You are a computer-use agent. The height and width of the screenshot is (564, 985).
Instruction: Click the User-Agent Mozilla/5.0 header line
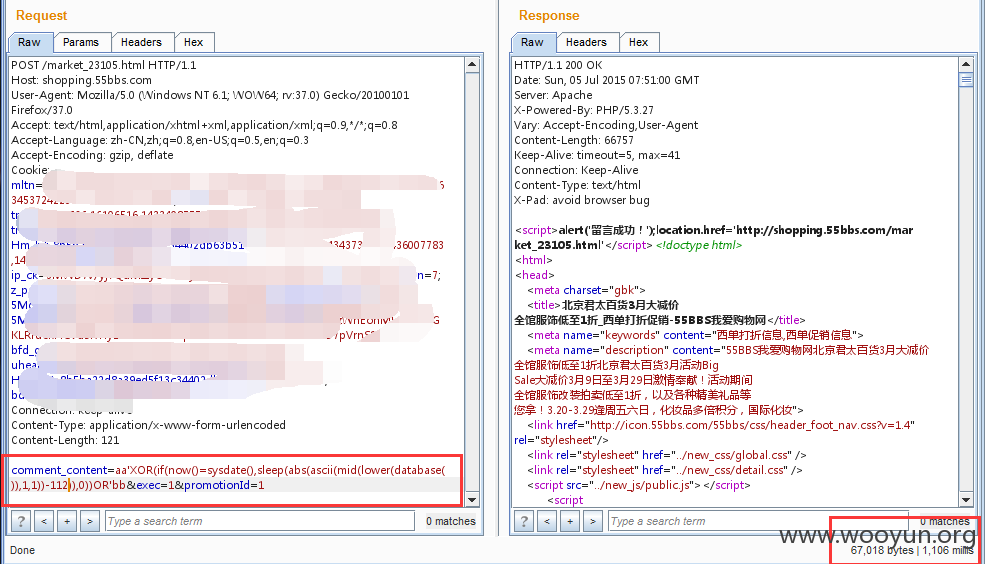point(210,102)
